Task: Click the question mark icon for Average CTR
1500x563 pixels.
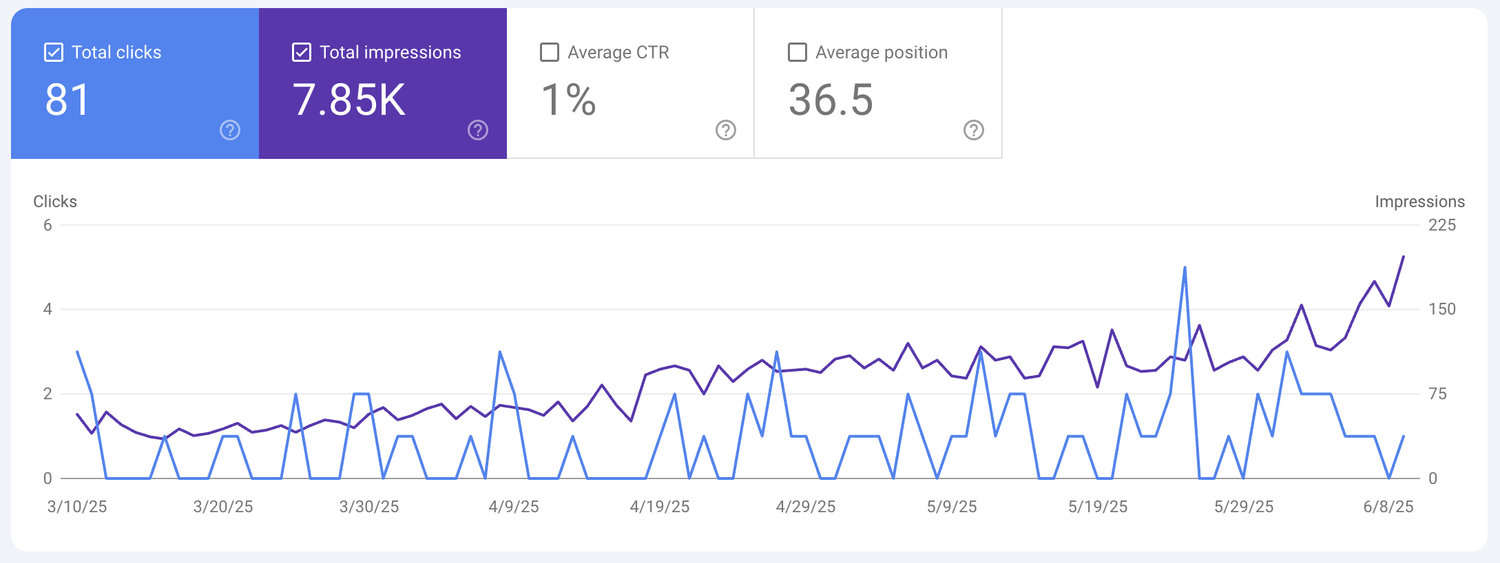Action: [x=726, y=130]
